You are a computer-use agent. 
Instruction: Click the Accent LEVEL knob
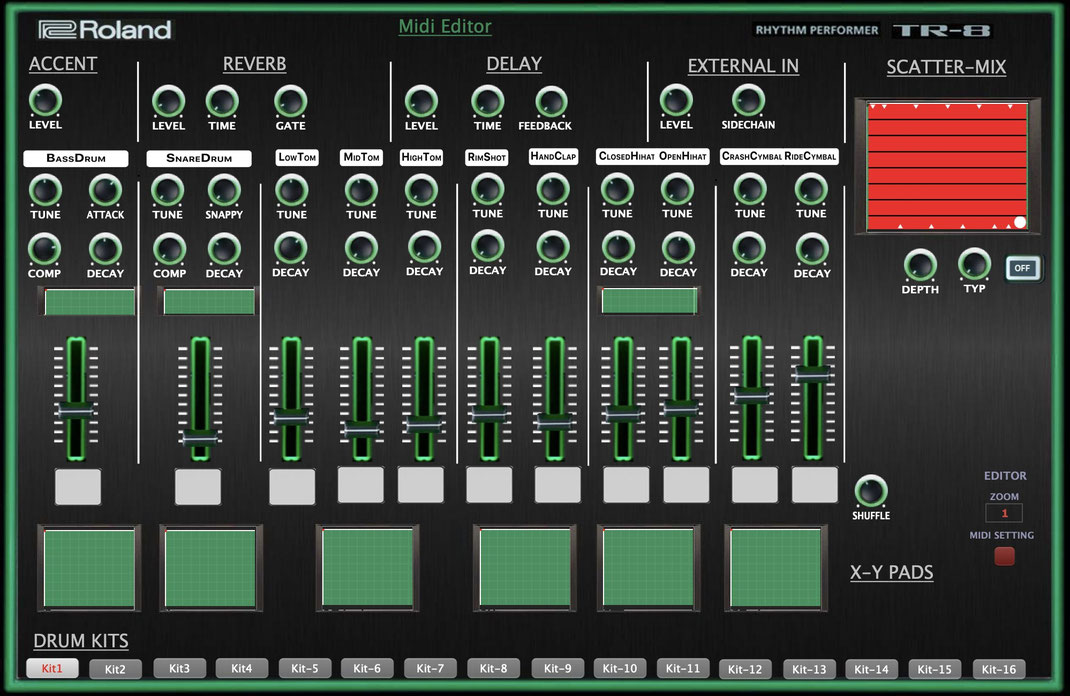click(x=45, y=101)
